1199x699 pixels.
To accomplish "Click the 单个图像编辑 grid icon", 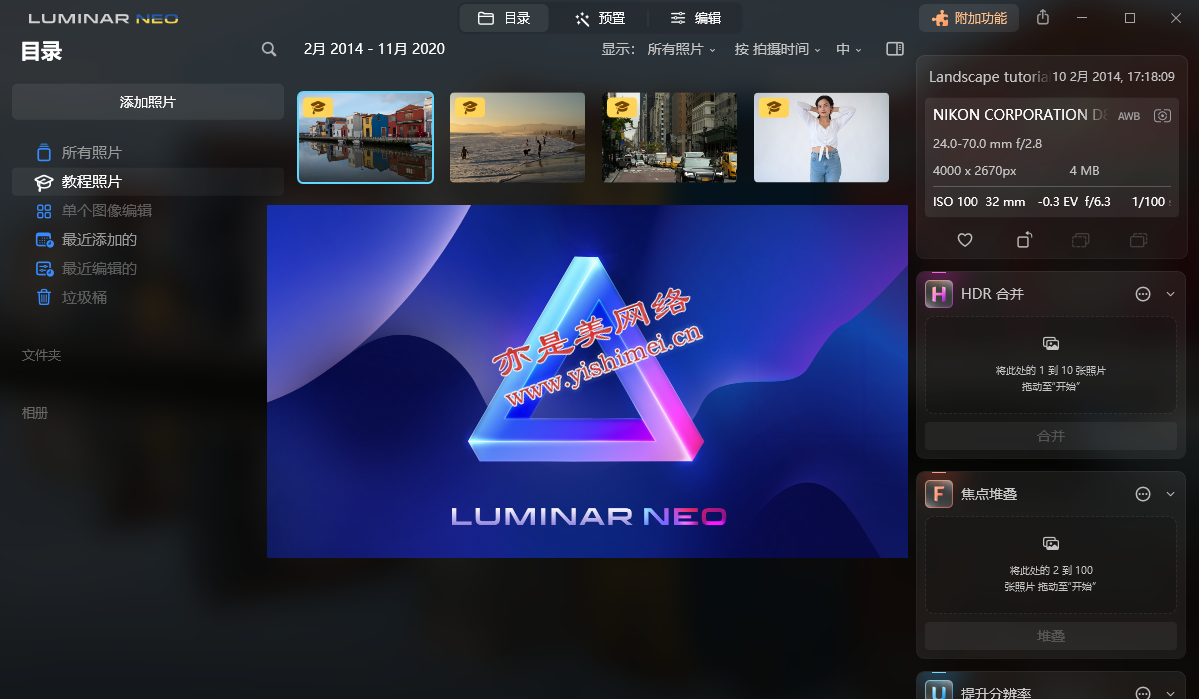I will point(44,211).
